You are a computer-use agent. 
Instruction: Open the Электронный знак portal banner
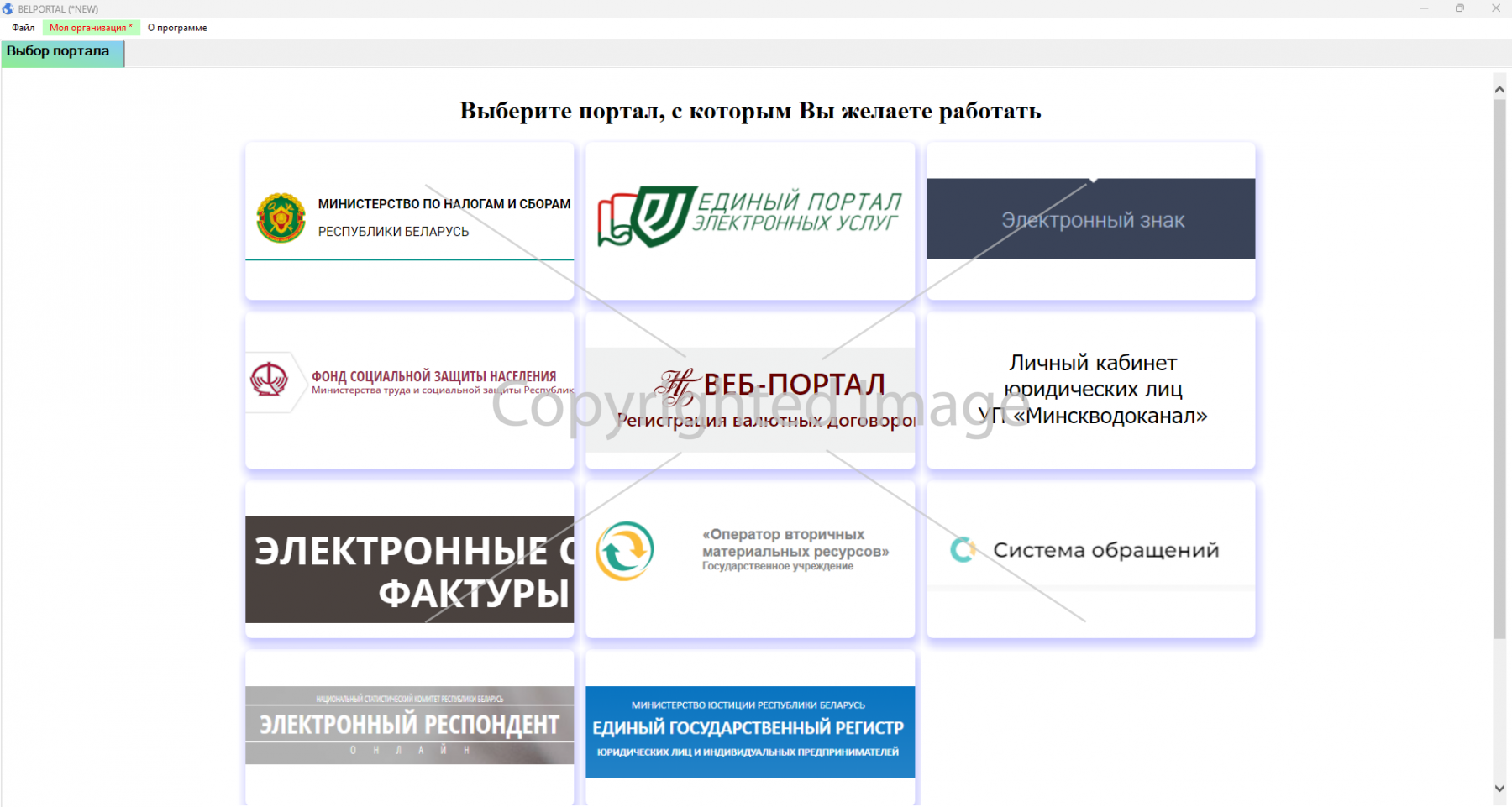(1090, 219)
